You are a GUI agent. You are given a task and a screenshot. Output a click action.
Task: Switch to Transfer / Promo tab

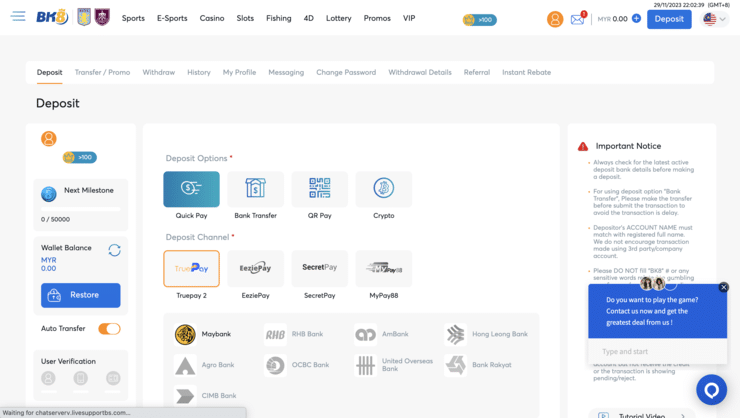point(102,73)
